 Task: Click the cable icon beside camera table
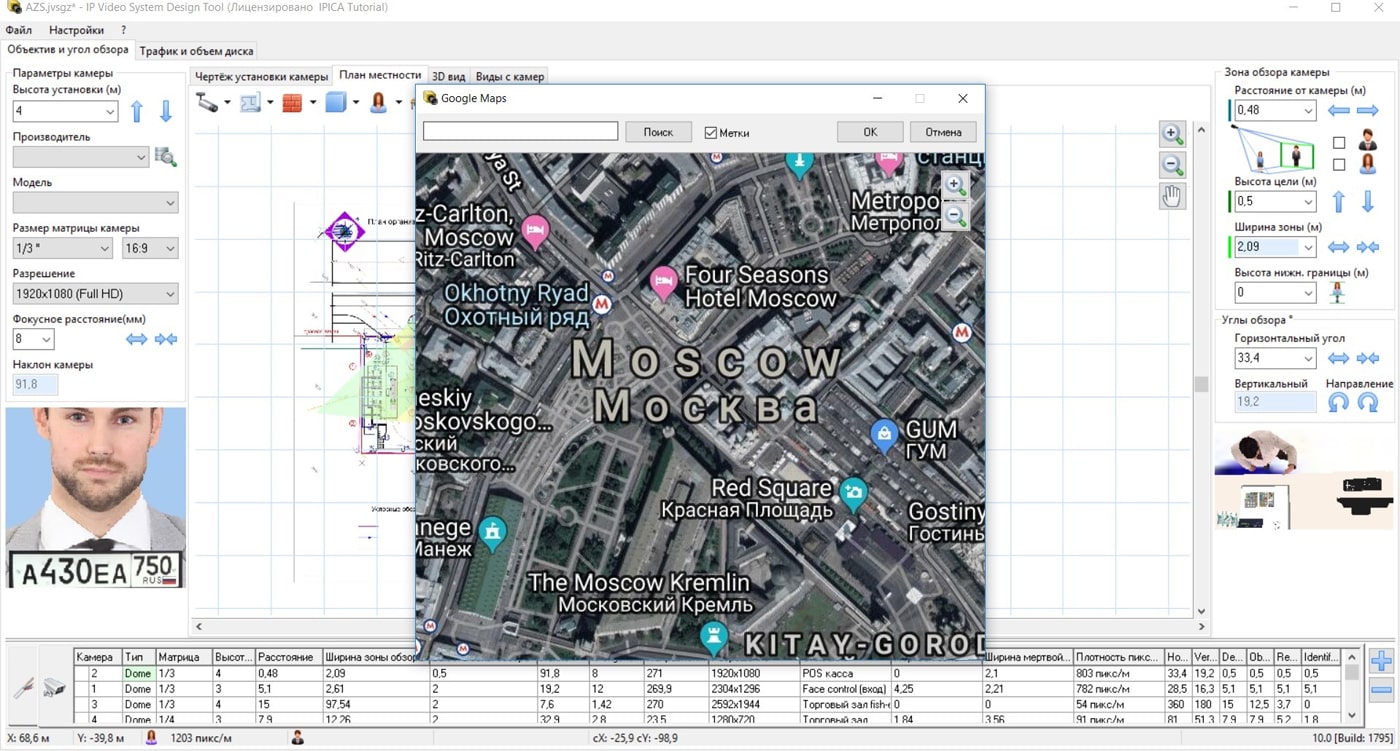24,687
